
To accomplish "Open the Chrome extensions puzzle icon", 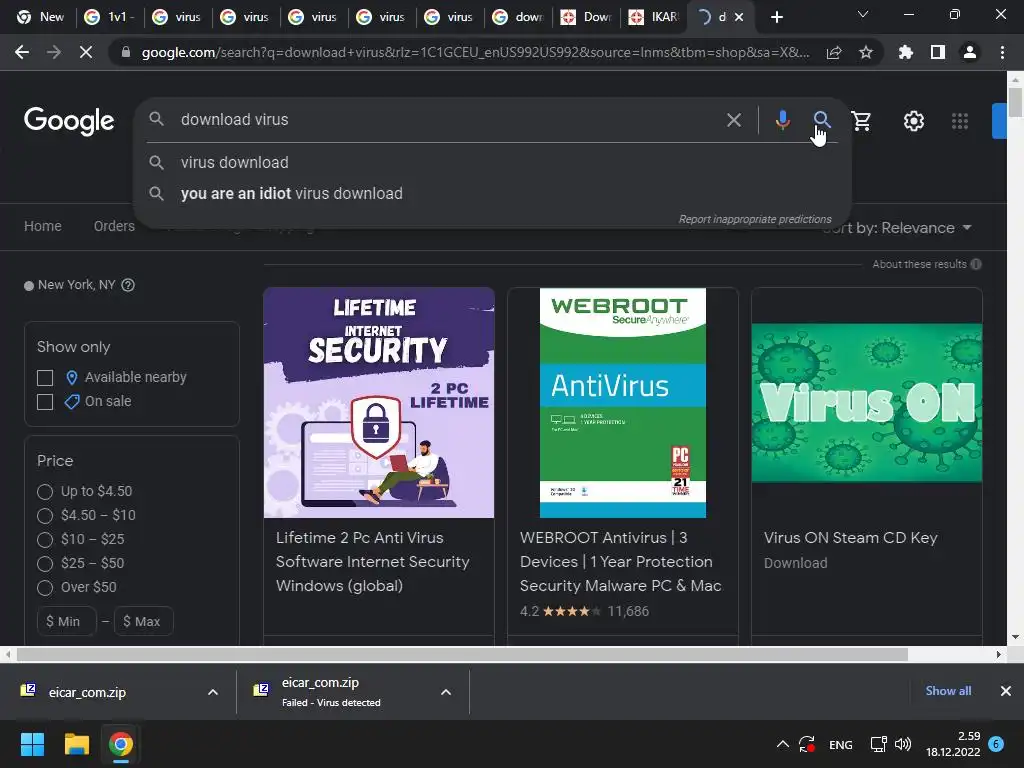I will click(906, 52).
